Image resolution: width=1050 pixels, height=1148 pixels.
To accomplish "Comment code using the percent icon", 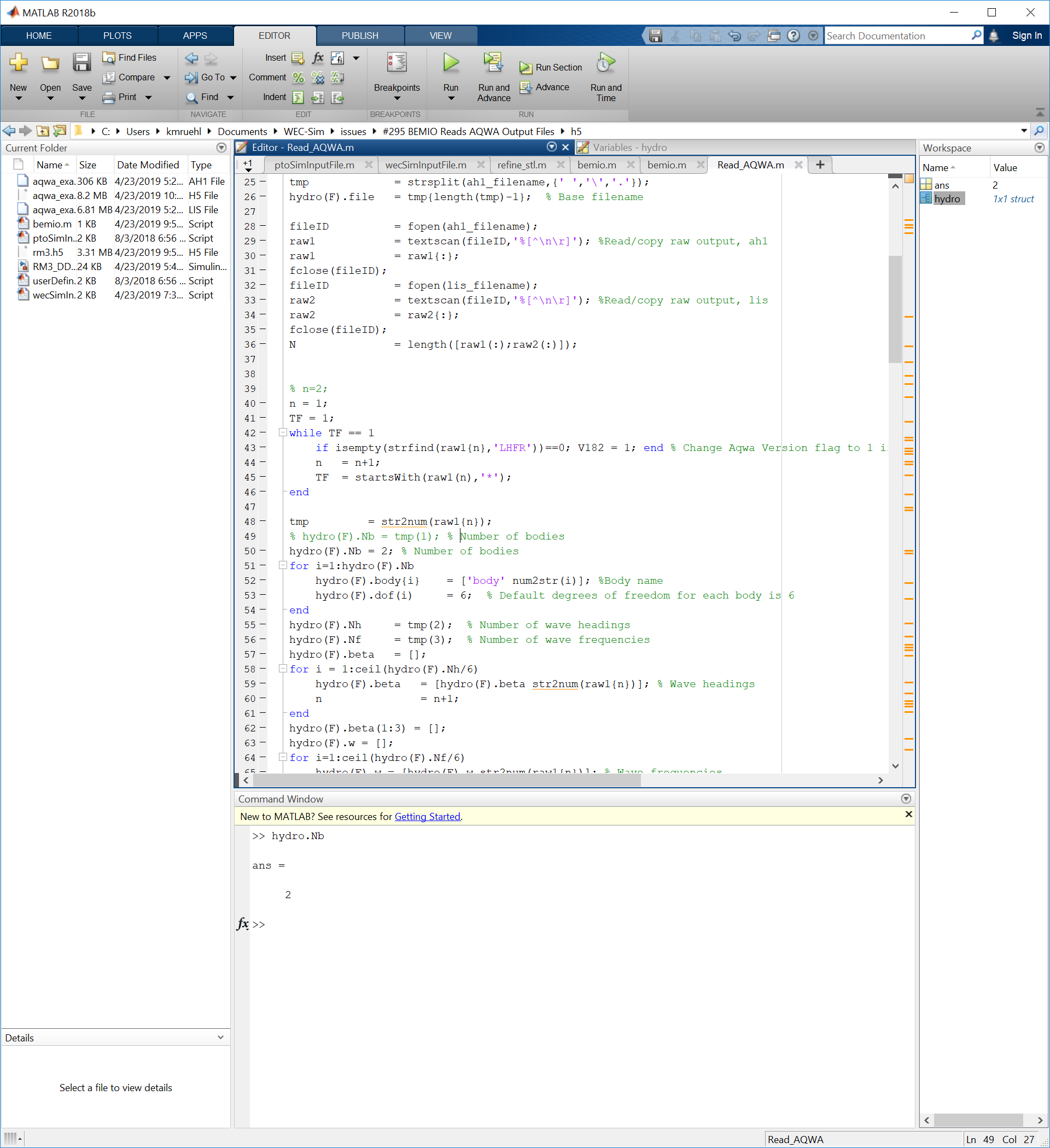I will tap(298, 78).
